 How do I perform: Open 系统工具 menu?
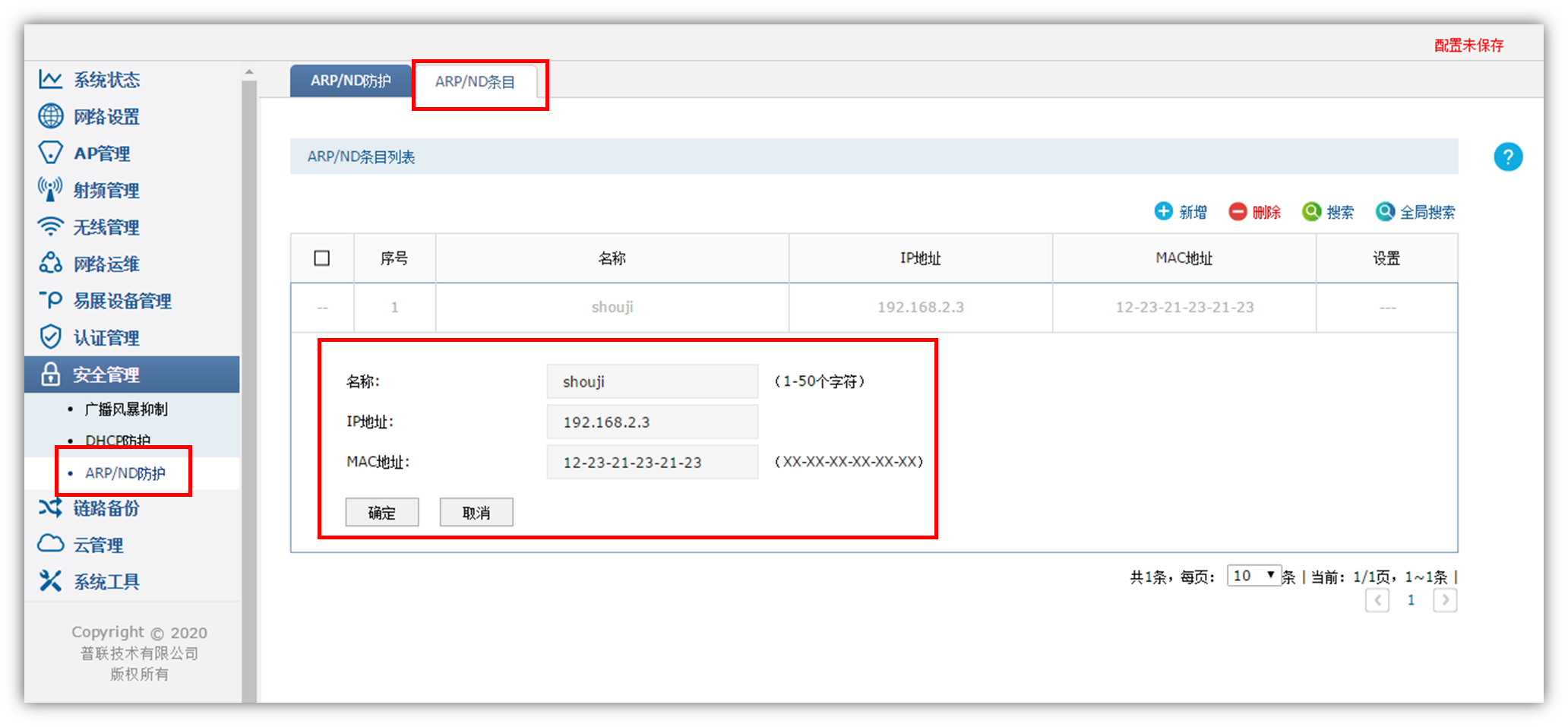tap(106, 581)
